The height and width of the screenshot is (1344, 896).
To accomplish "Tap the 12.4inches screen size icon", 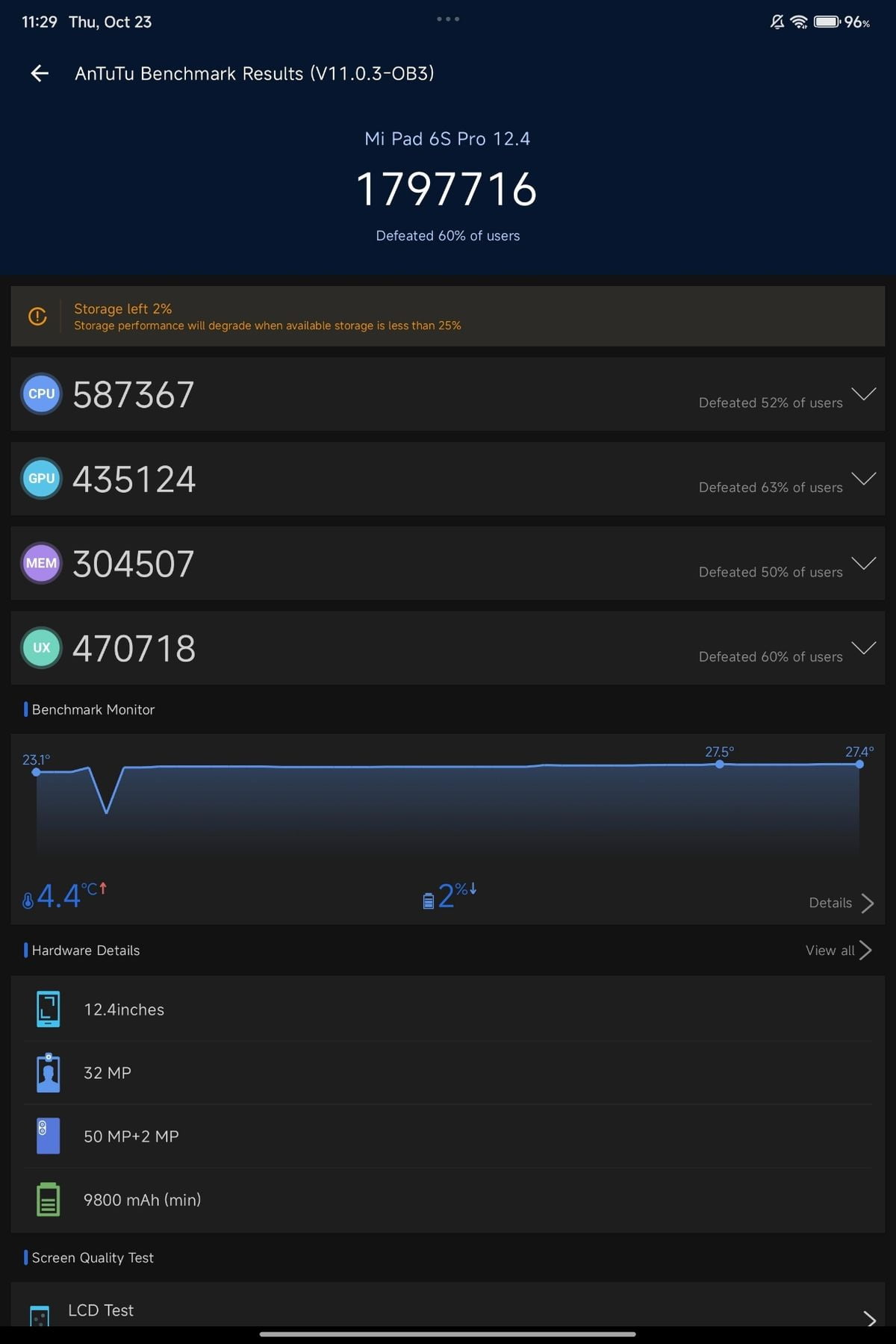I will coord(49,1009).
